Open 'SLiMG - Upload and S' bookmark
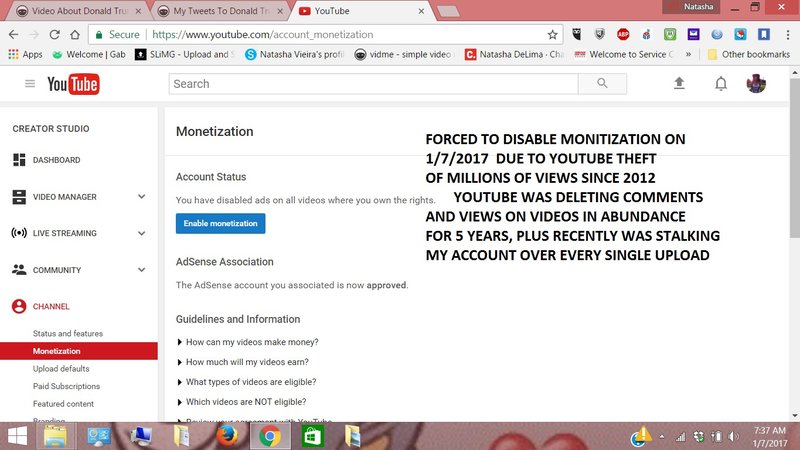 pyautogui.click(x=185, y=54)
